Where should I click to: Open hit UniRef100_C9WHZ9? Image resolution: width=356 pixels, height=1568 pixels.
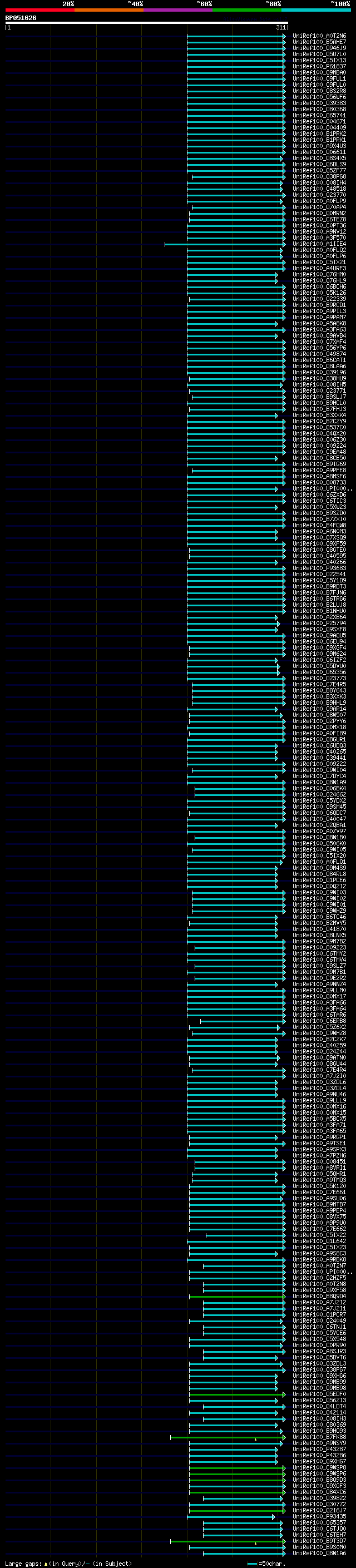pos(319,911)
